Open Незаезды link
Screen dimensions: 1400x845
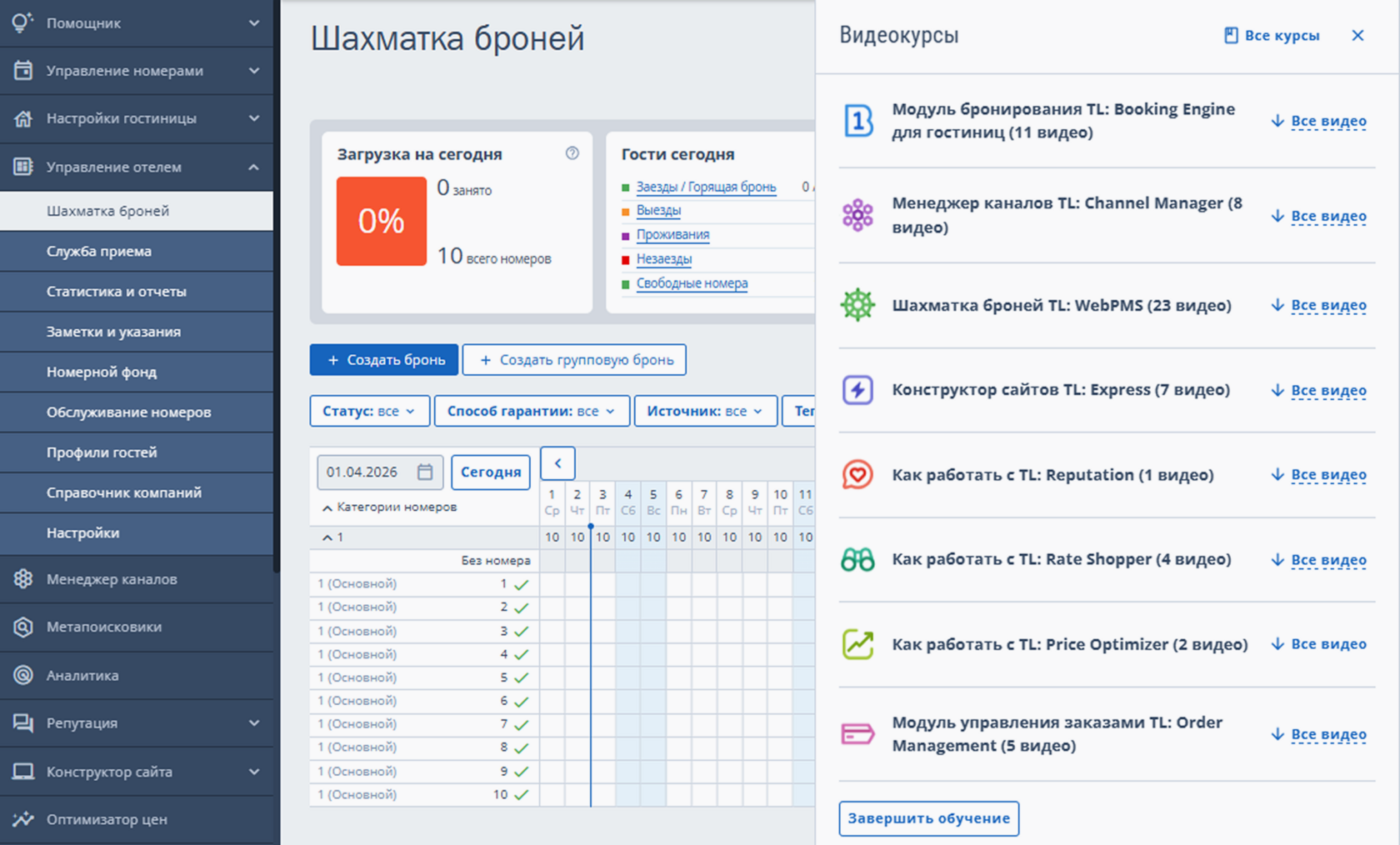tap(664, 259)
